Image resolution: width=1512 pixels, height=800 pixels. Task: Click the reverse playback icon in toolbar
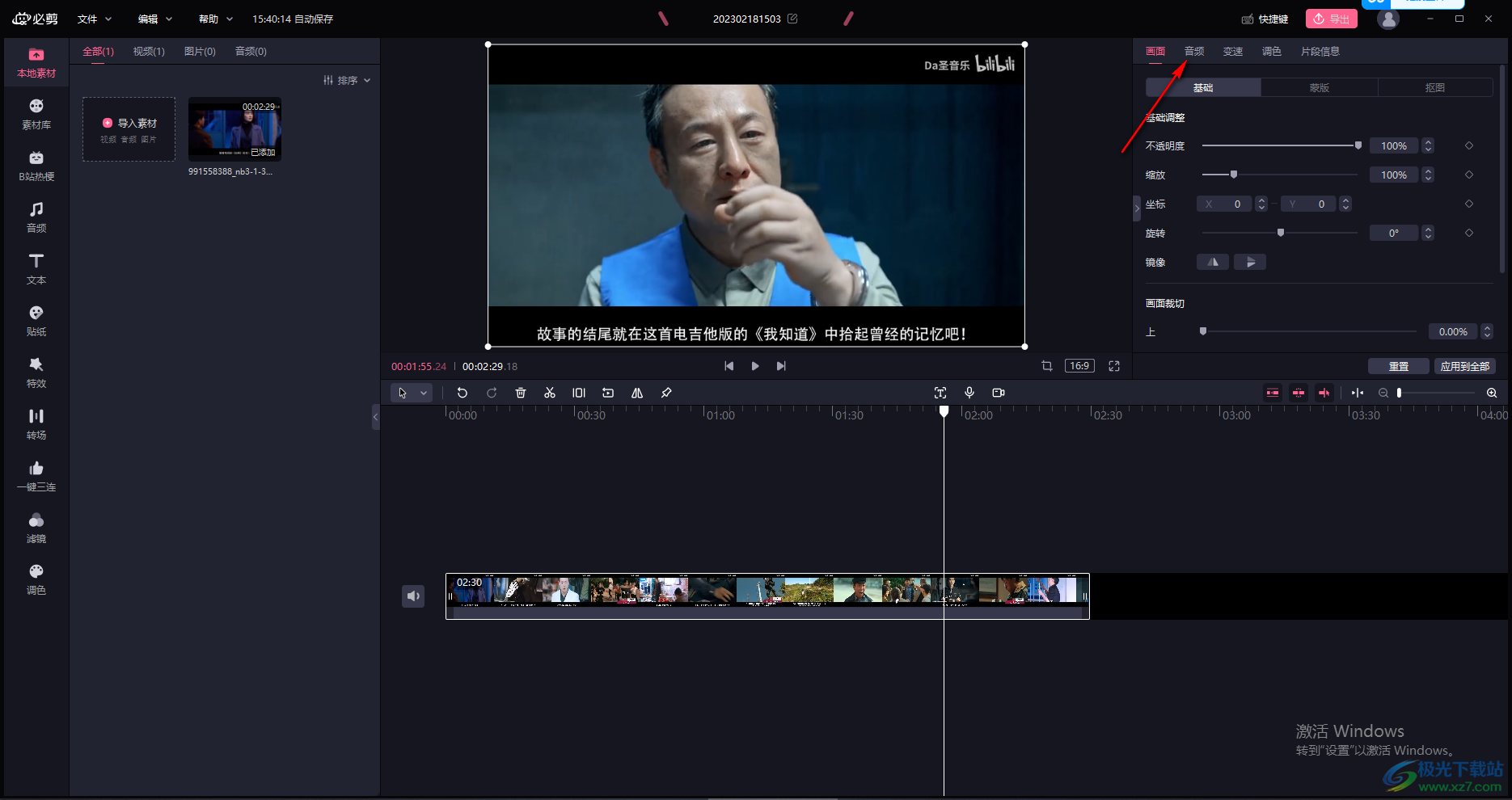tap(608, 393)
